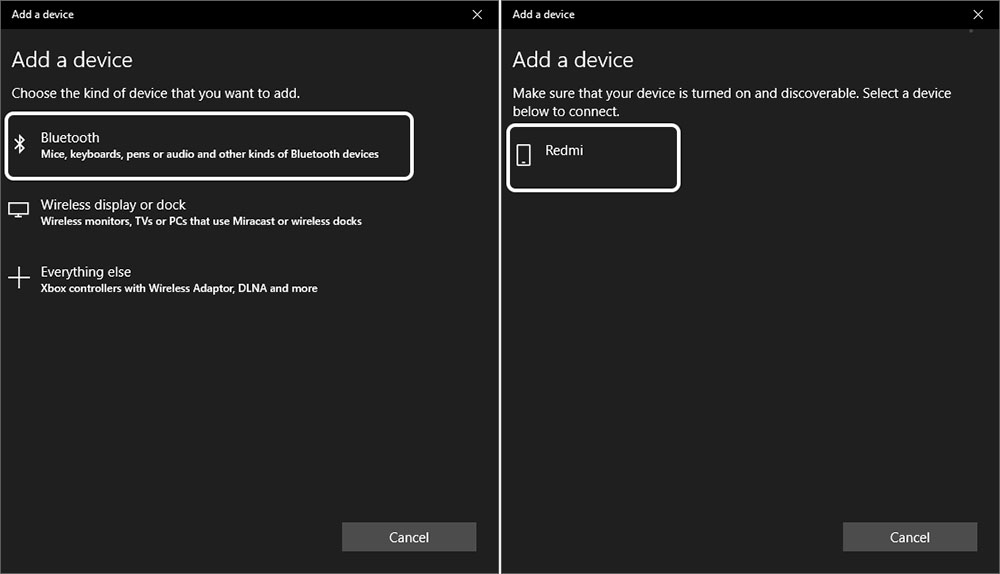Screen dimensions: 1000x574
Task: Click the 'Choose the kind of device' instruction text
Action: (155, 93)
